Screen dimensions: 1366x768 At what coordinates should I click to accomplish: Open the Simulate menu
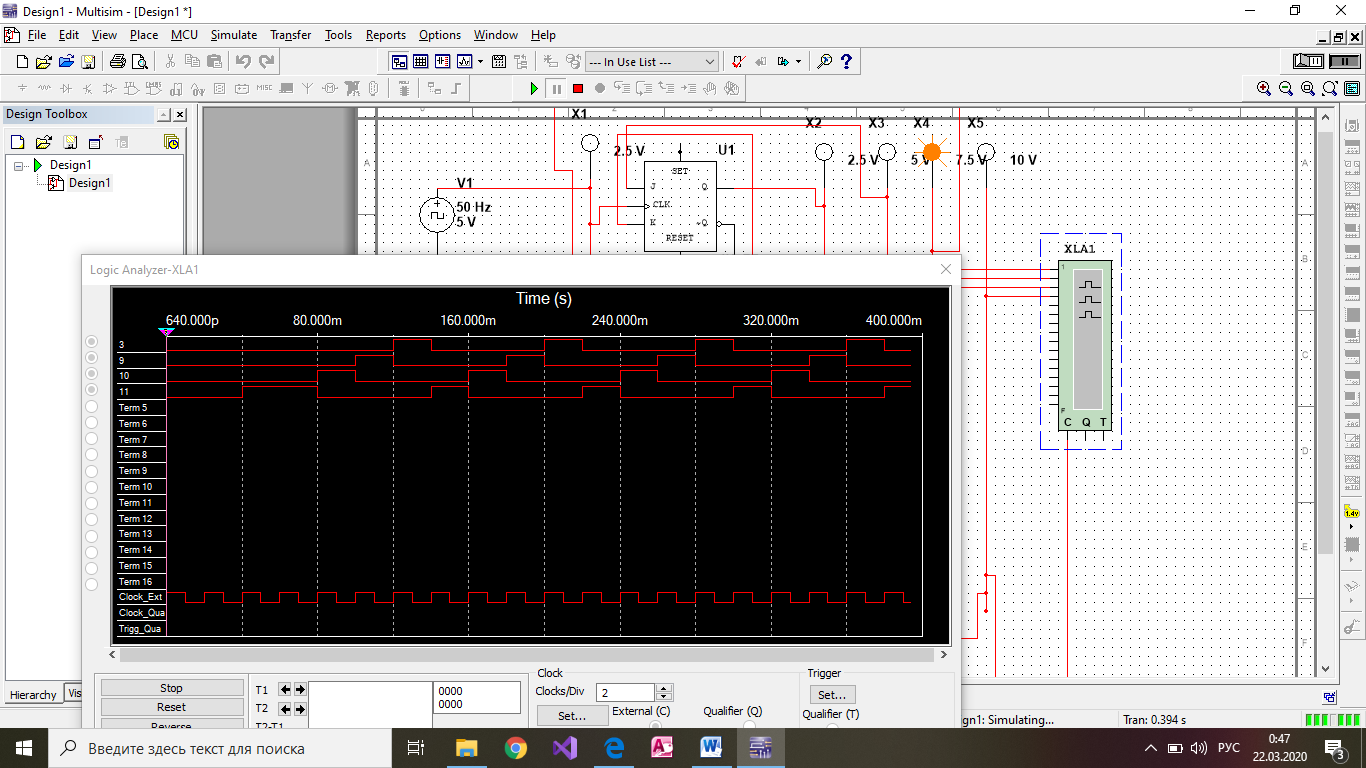[234, 35]
